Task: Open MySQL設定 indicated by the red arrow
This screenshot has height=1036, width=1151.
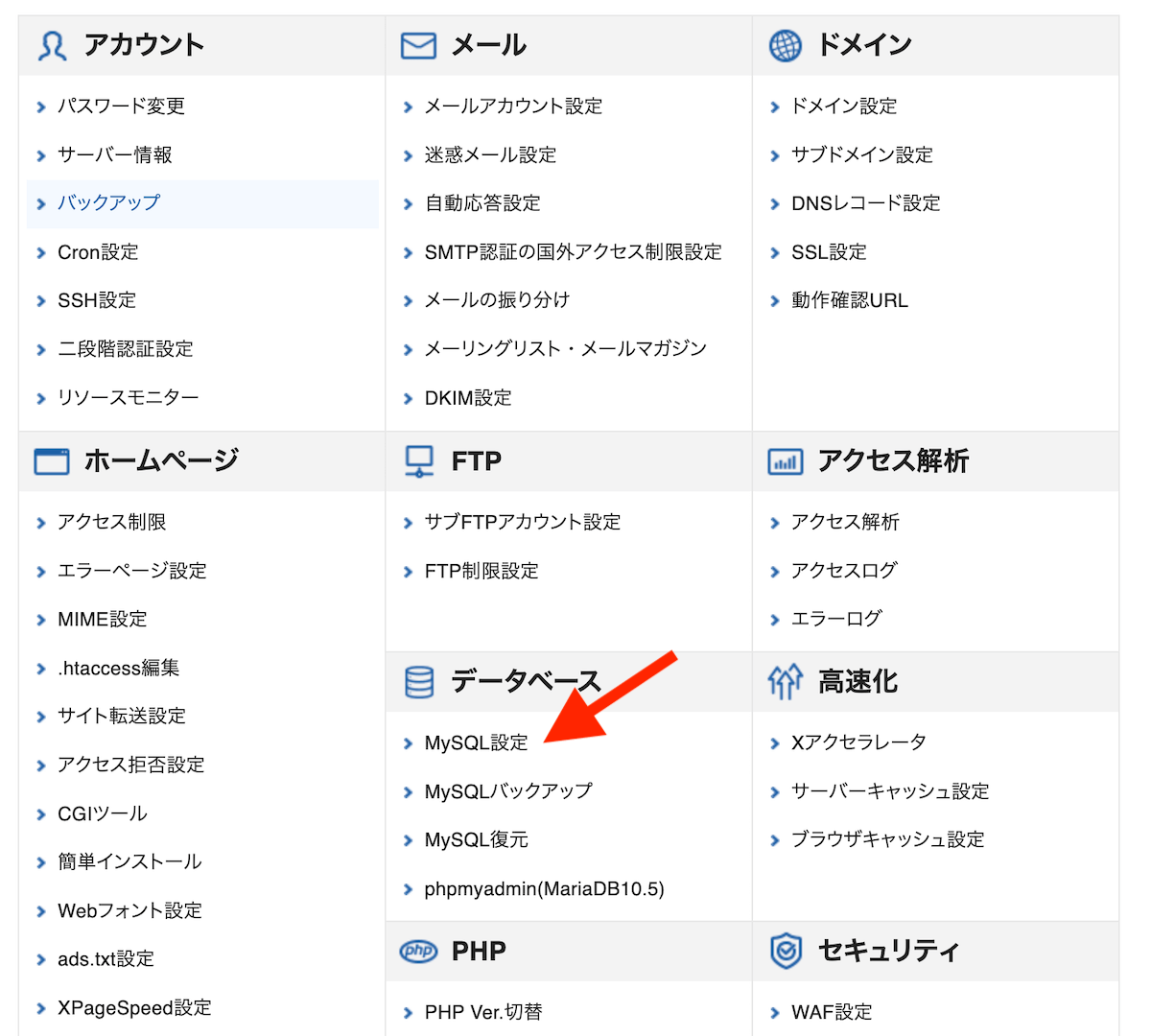Action: point(474,742)
